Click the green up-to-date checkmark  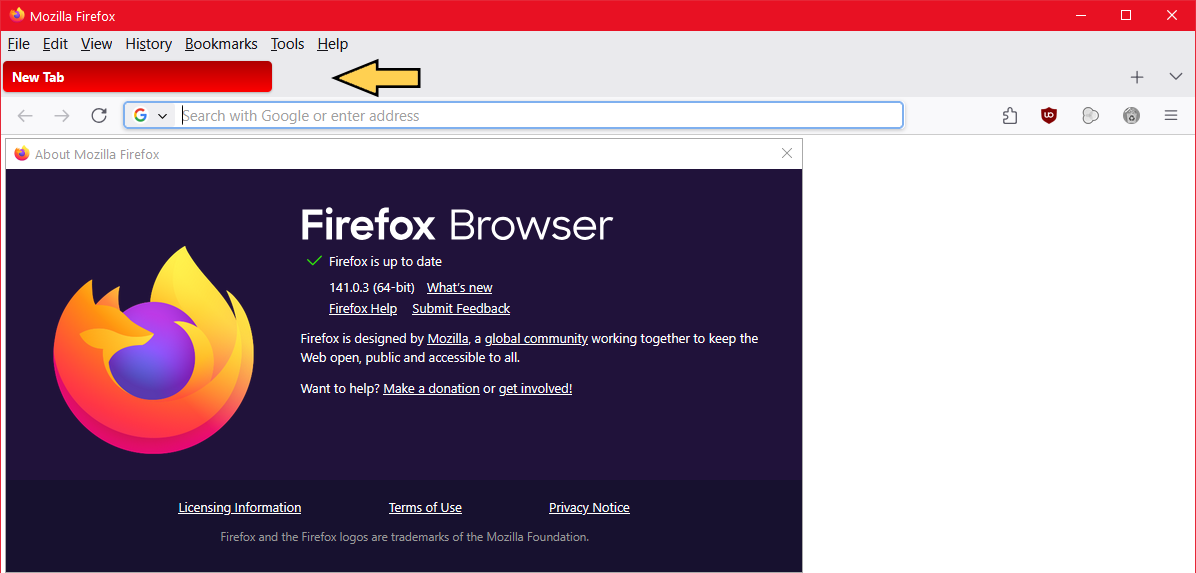pos(313,261)
